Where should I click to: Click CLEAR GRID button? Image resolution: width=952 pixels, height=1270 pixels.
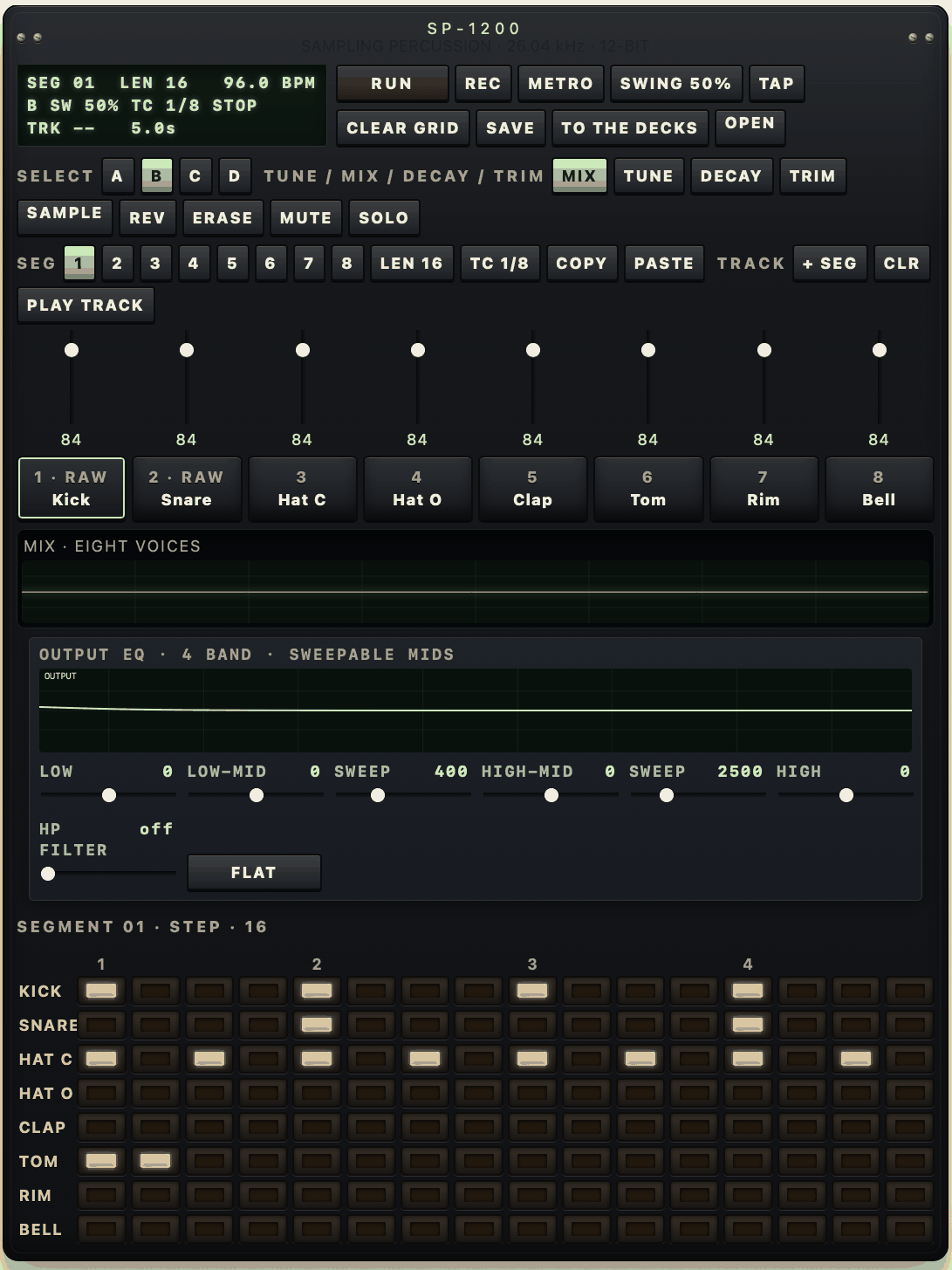pos(402,127)
